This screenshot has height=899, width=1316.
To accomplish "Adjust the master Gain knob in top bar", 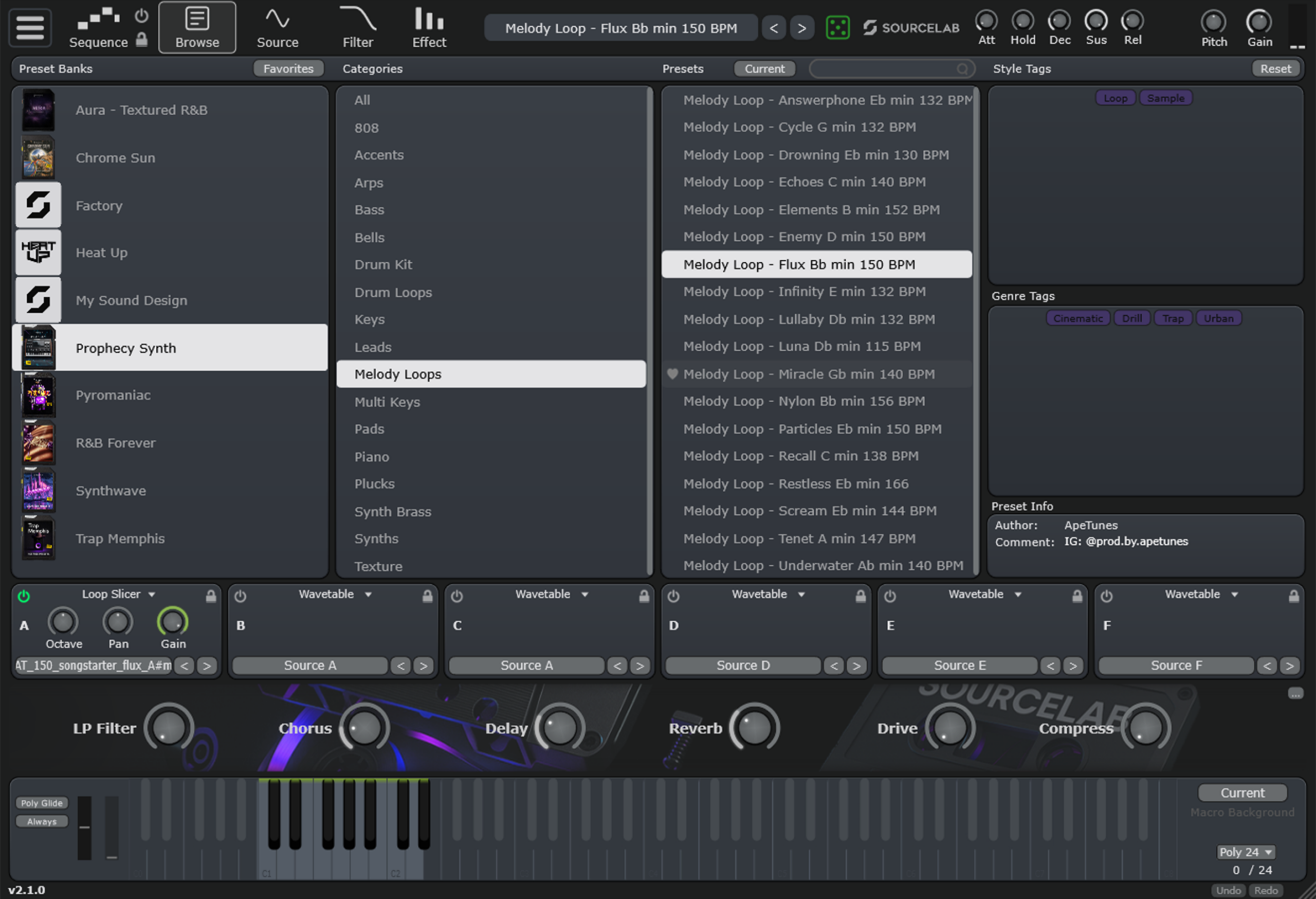I will [1259, 22].
